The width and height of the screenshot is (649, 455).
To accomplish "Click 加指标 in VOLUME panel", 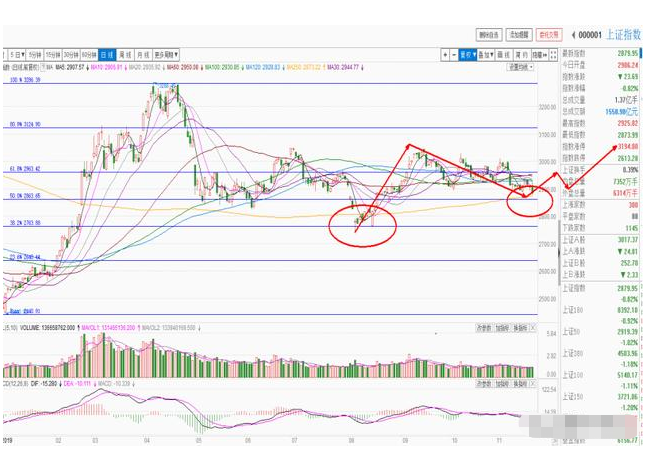I will [x=502, y=328].
